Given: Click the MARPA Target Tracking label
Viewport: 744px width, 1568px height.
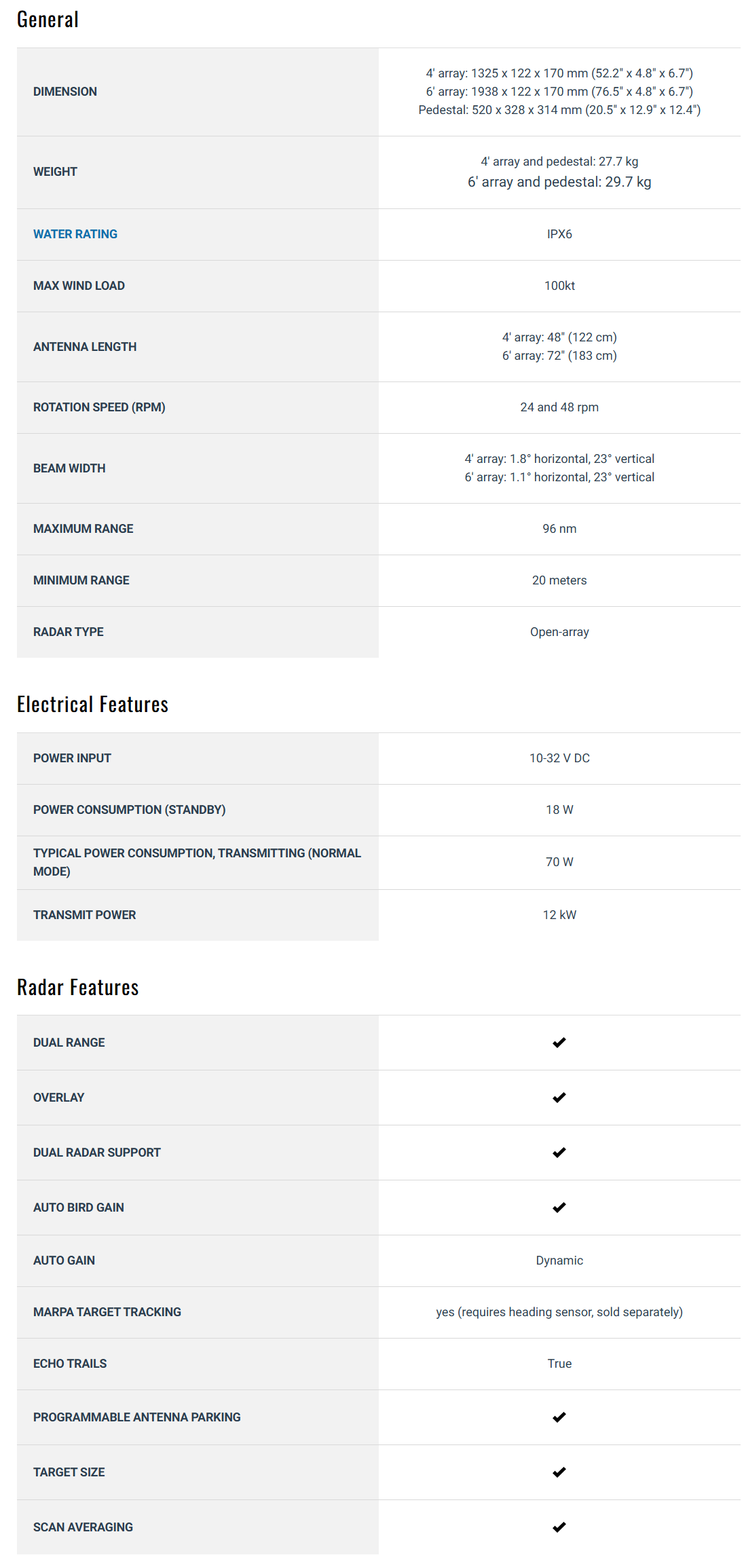Looking at the screenshot, I should pyautogui.click(x=107, y=1312).
